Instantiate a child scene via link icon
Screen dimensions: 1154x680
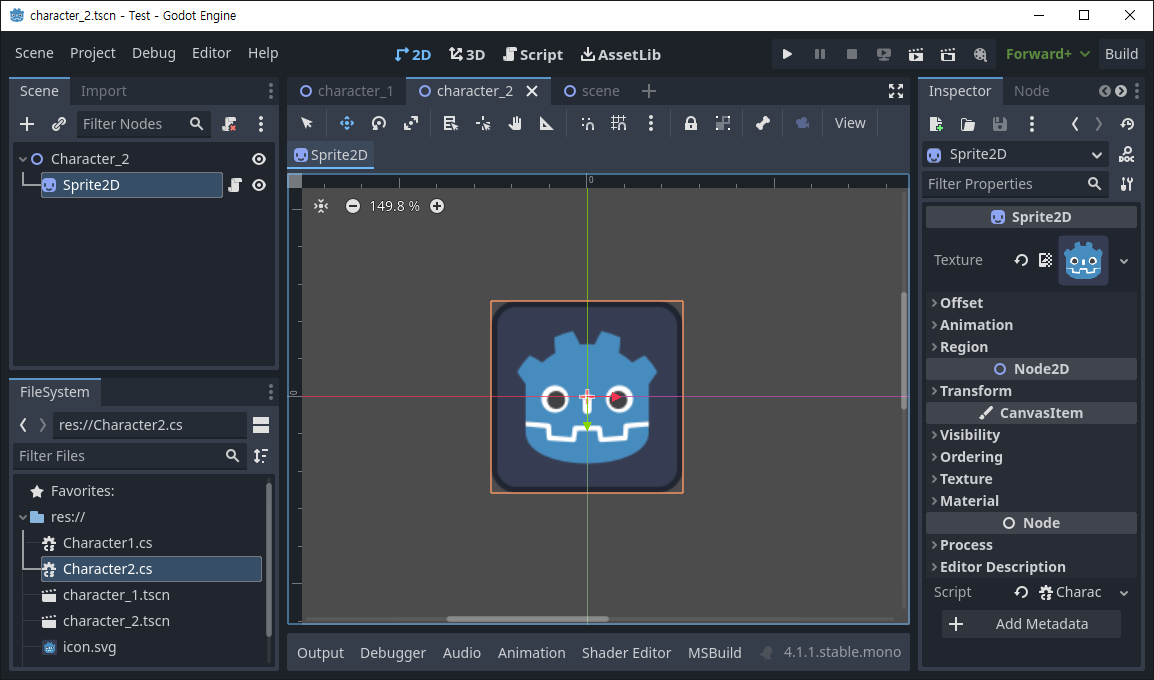click(59, 124)
